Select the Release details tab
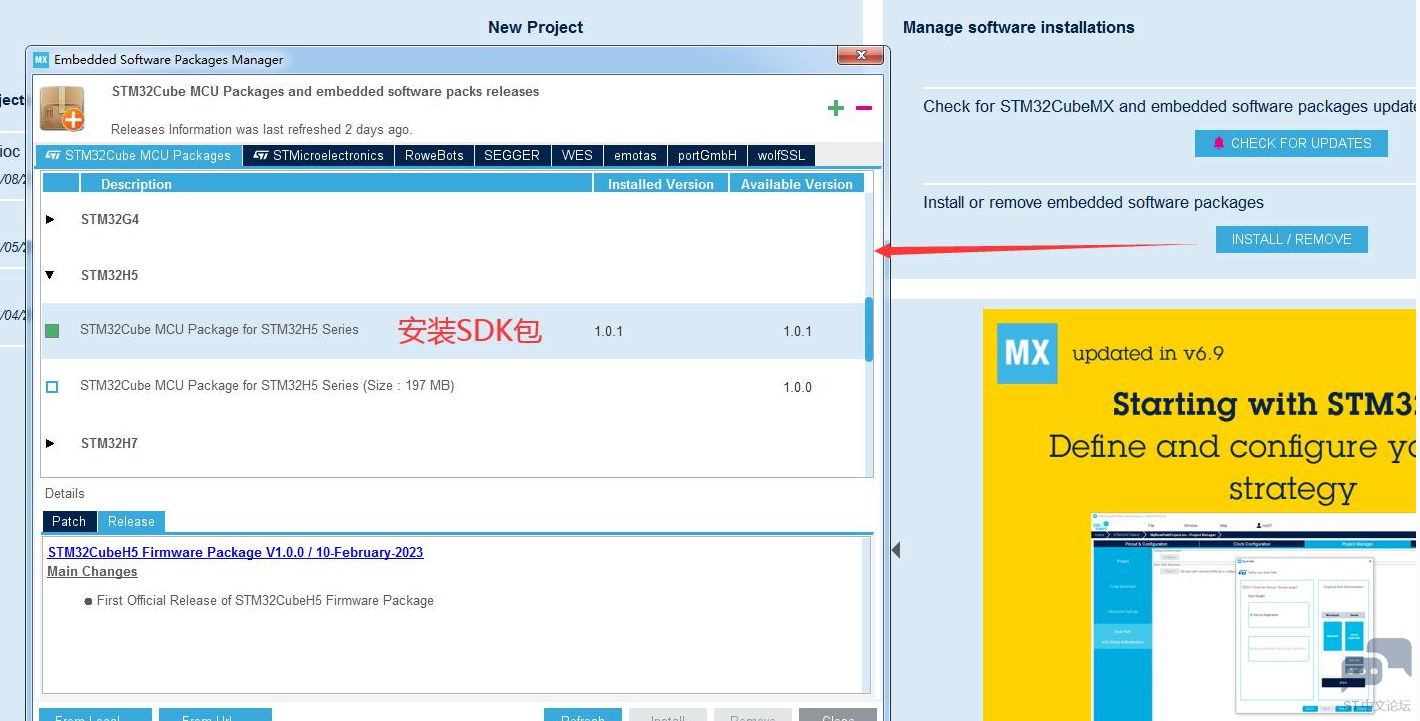This screenshot has width=1420, height=721. point(131,521)
